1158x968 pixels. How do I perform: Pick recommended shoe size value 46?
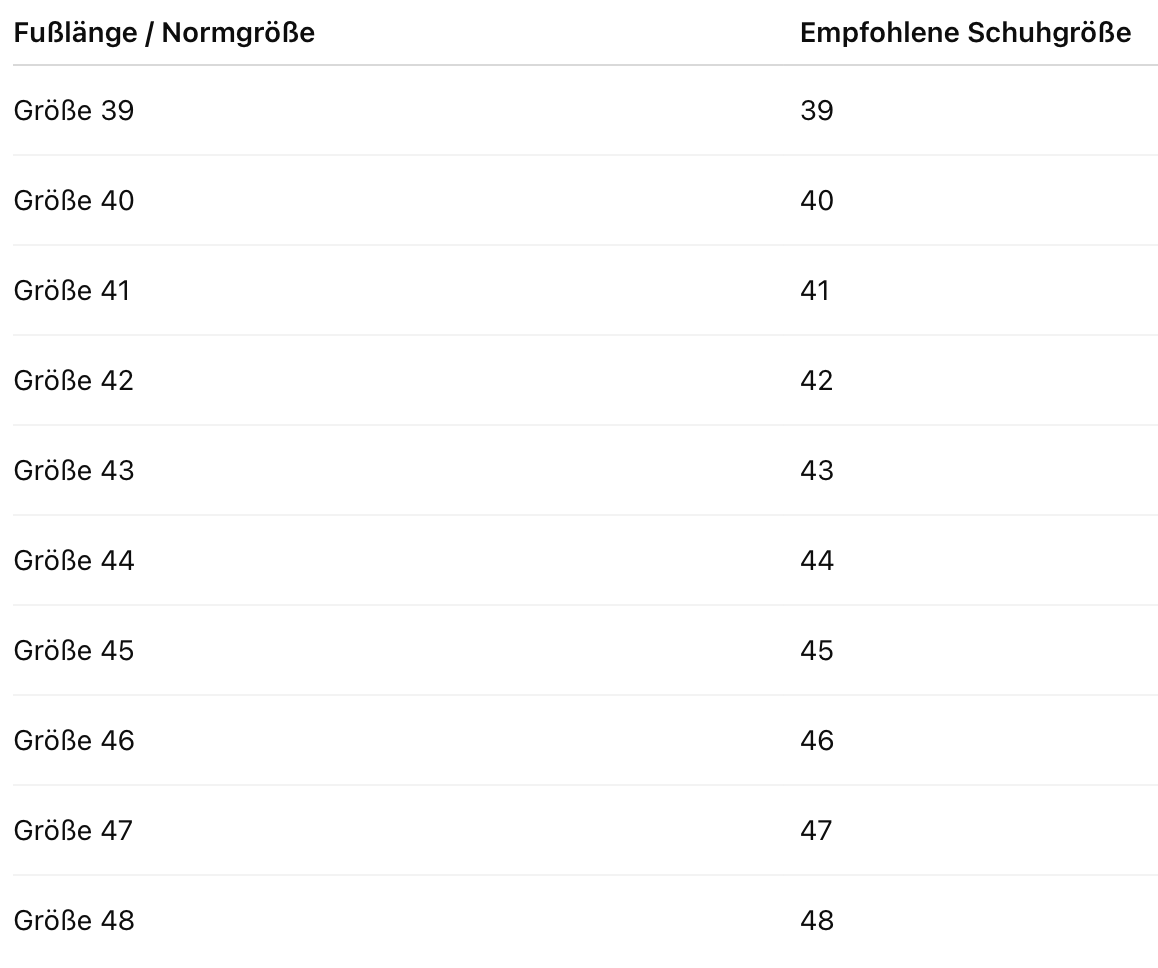click(x=816, y=741)
